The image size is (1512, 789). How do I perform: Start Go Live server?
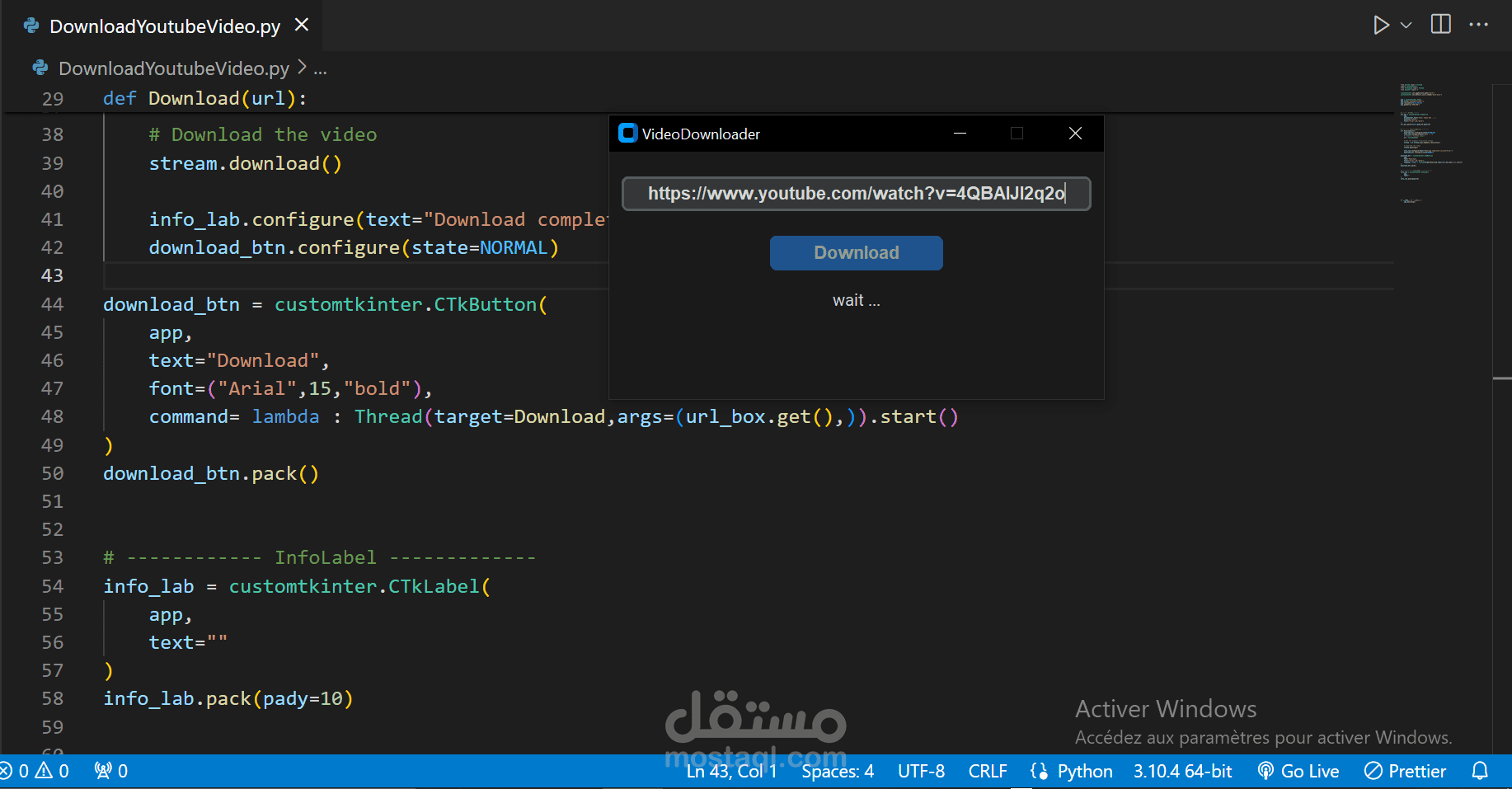coord(1298,771)
